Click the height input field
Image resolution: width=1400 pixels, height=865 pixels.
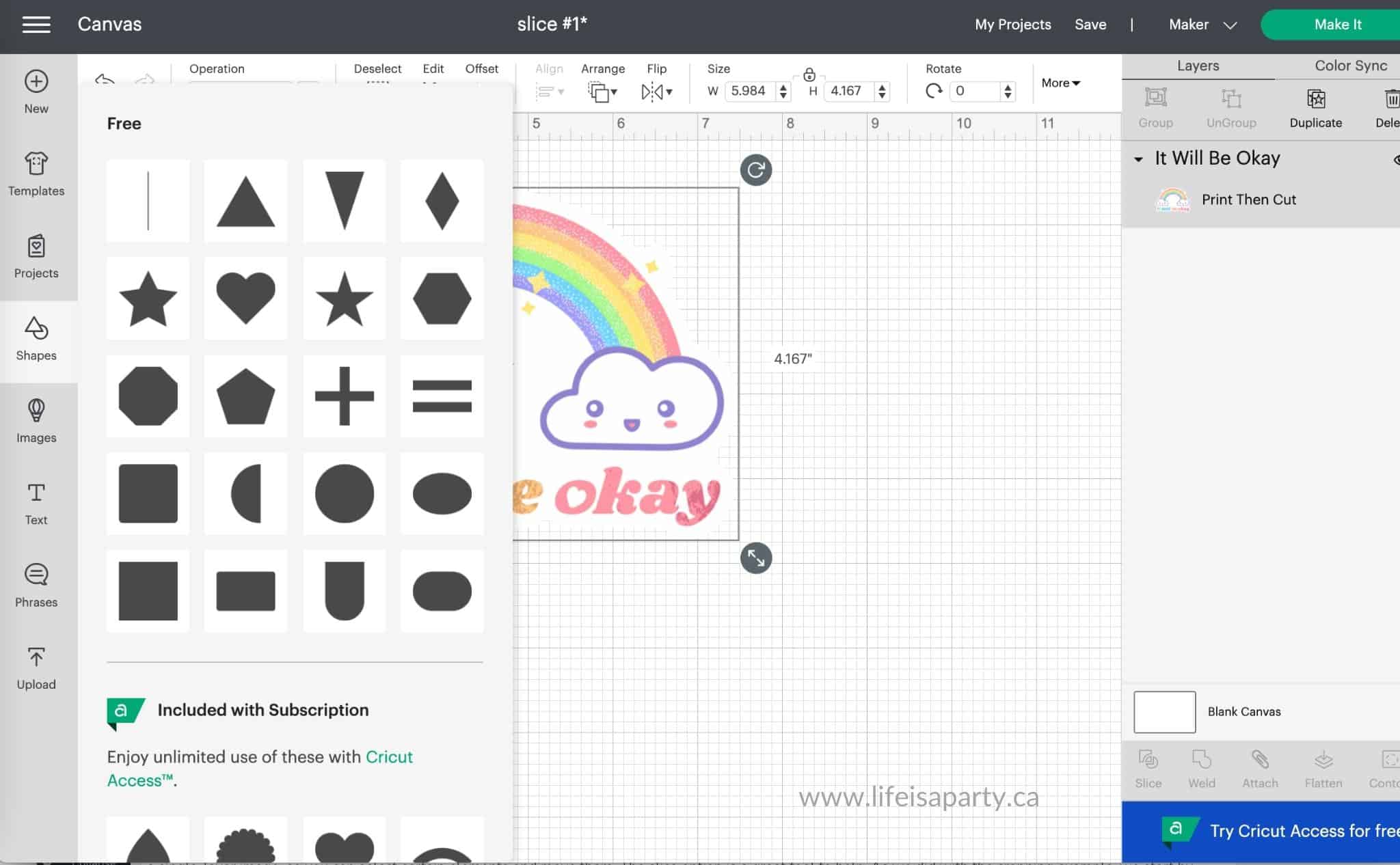(x=849, y=91)
